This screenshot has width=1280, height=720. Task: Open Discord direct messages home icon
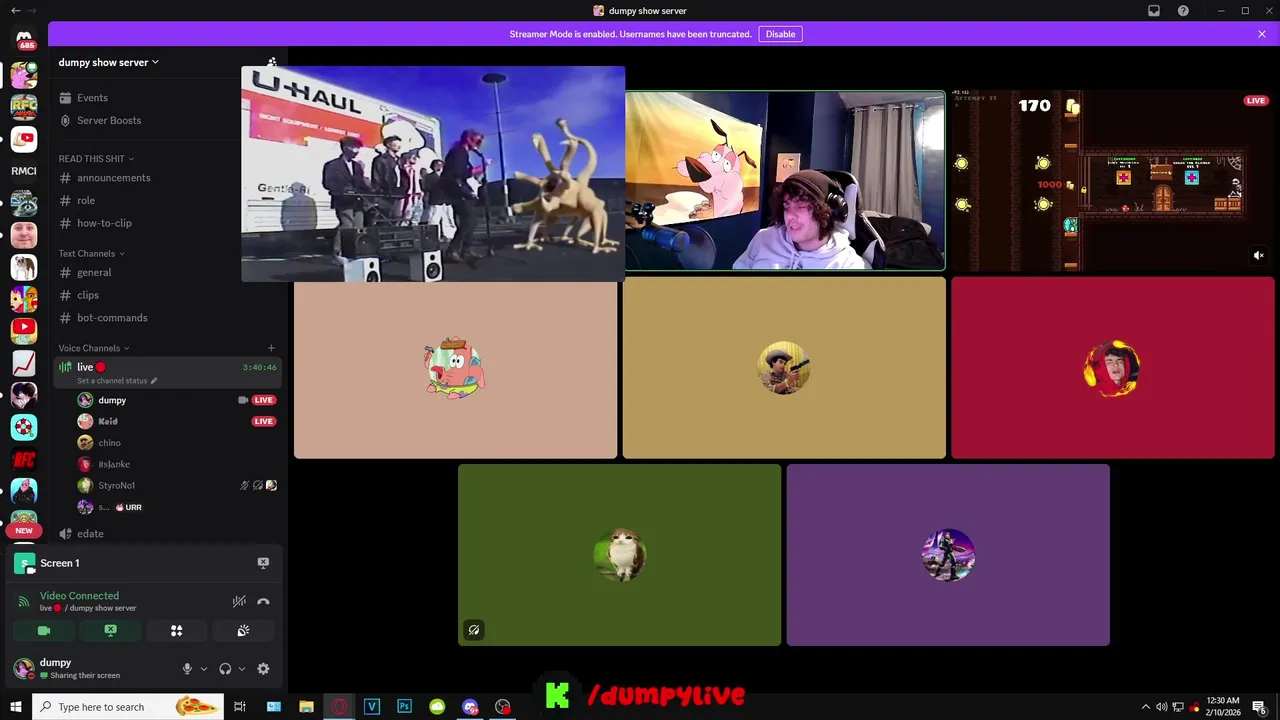(x=25, y=40)
